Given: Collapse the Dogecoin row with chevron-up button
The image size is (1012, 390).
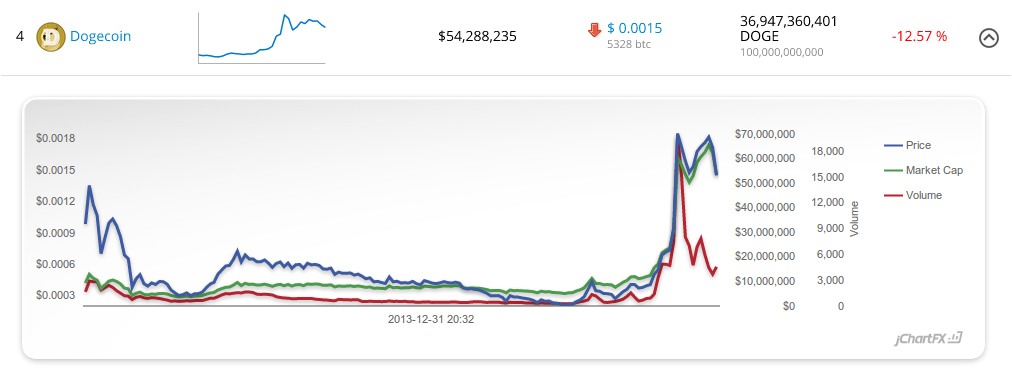Looking at the screenshot, I should [x=989, y=39].
